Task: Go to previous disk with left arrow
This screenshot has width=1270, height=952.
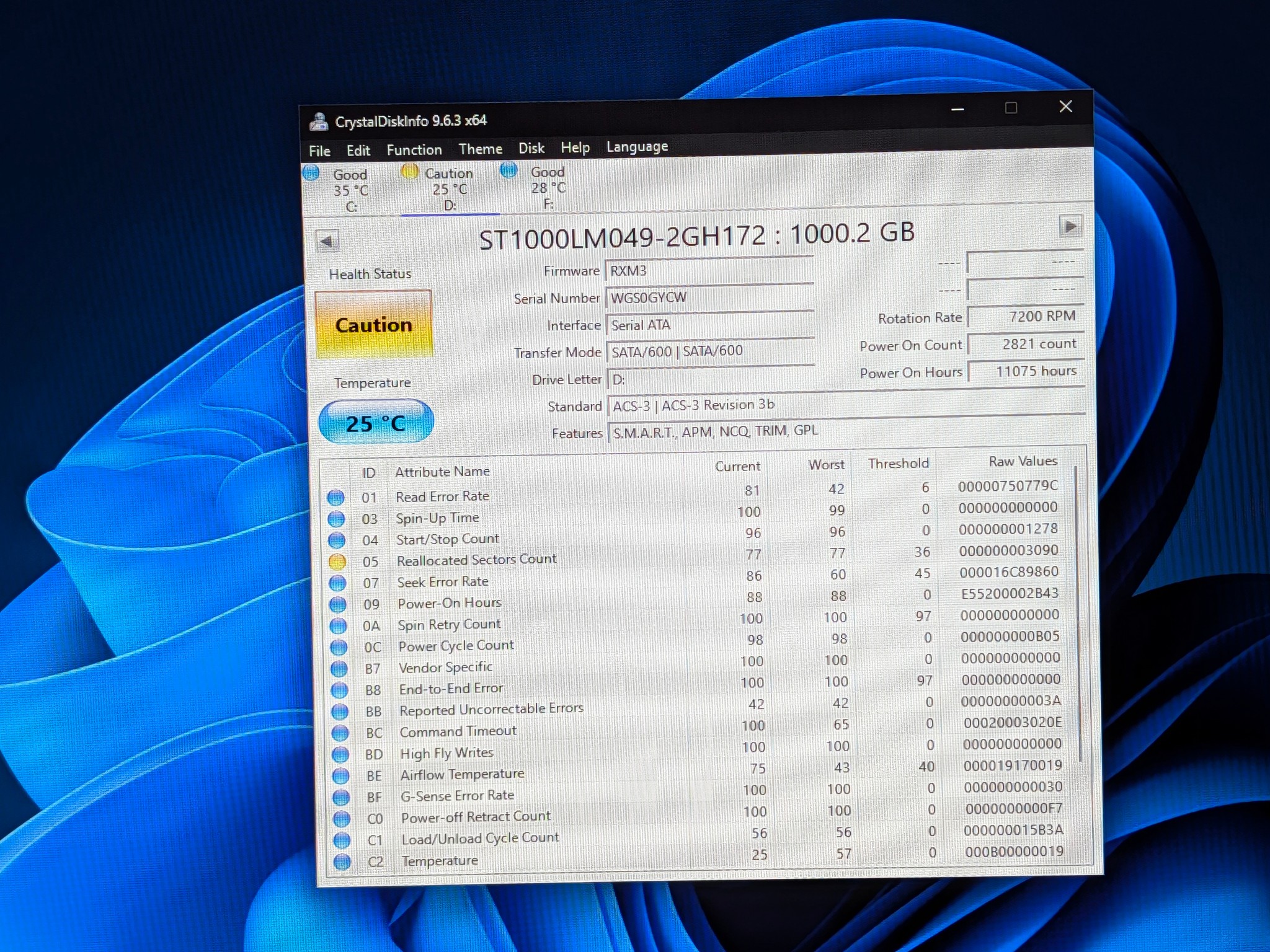Action: 327,241
